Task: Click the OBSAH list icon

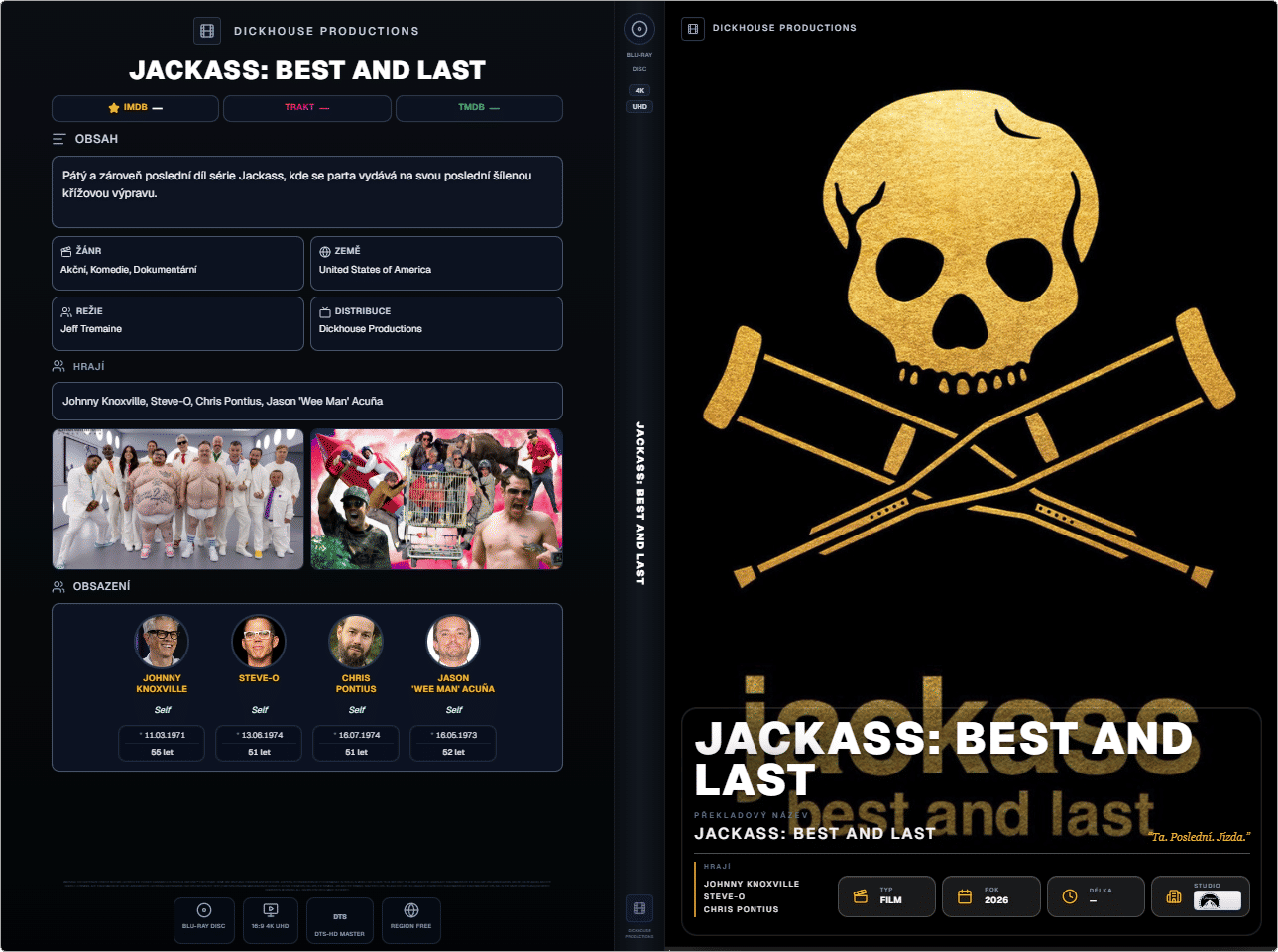Action: click(59, 139)
